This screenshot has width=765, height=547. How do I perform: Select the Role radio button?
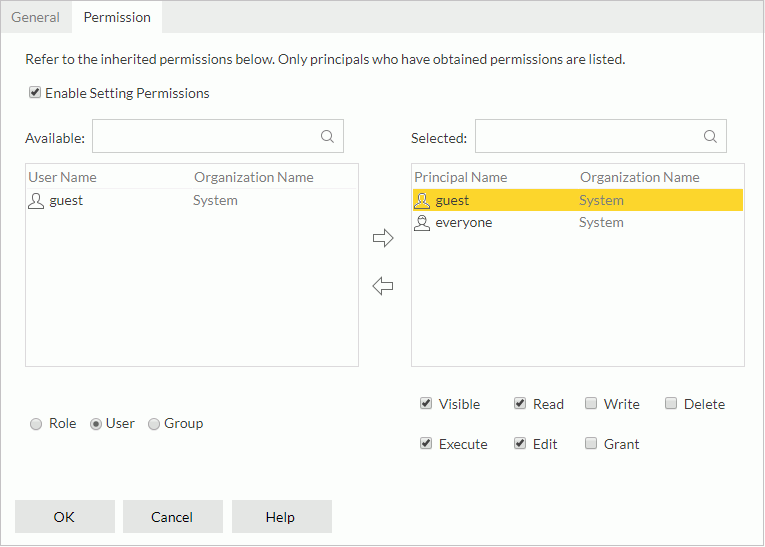[36, 424]
